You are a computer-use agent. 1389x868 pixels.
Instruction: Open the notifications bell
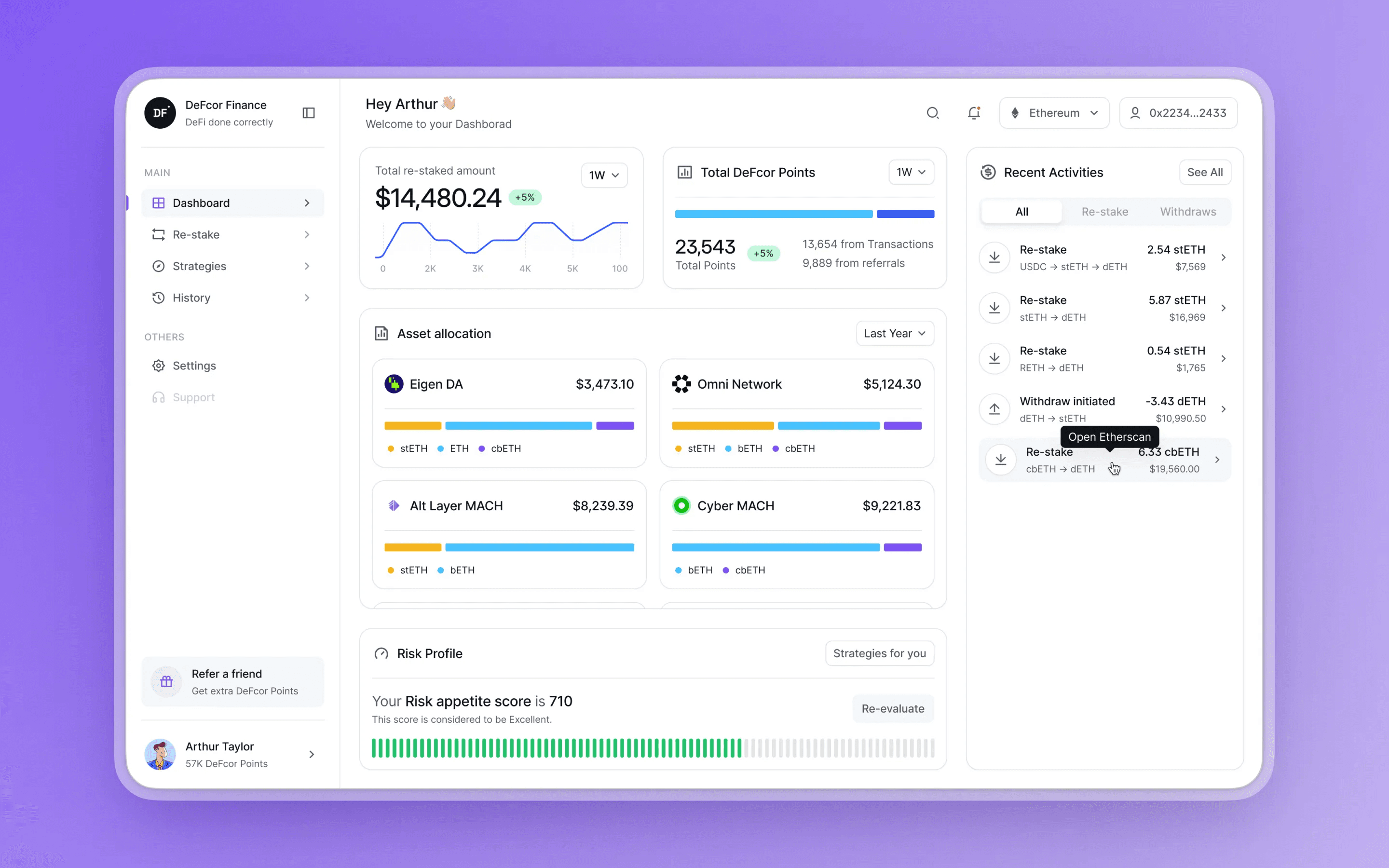tap(974, 113)
